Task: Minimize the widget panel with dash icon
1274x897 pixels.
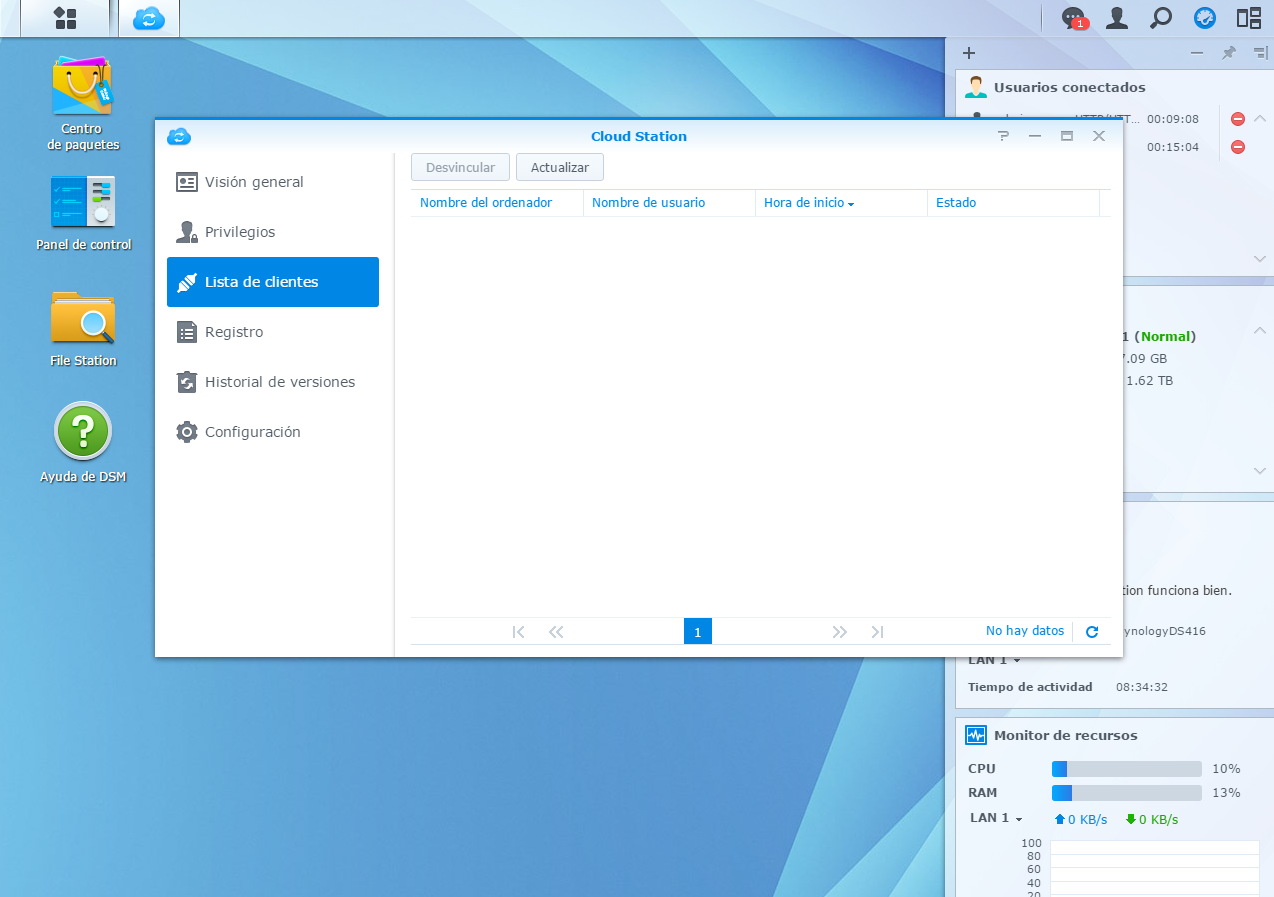Action: pos(1197,53)
